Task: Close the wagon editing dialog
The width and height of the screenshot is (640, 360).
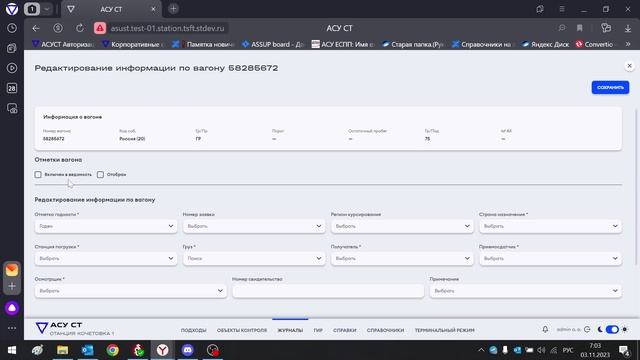Action: click(629, 66)
